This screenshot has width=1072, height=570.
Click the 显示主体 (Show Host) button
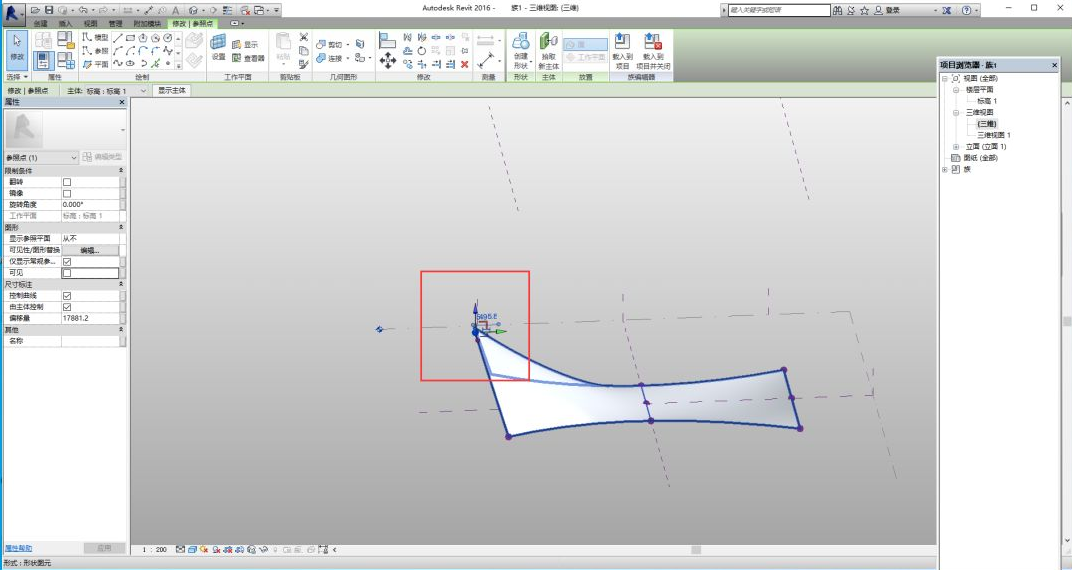[x=174, y=90]
